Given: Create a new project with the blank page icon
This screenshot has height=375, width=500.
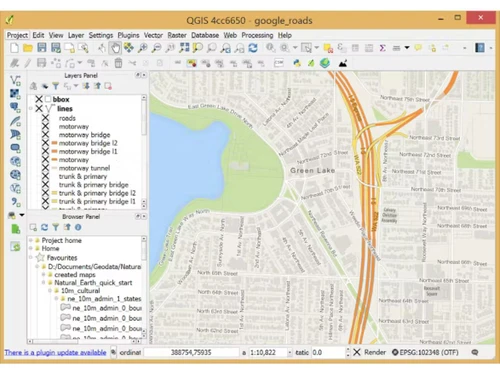Looking at the screenshot, I should click(14, 48).
